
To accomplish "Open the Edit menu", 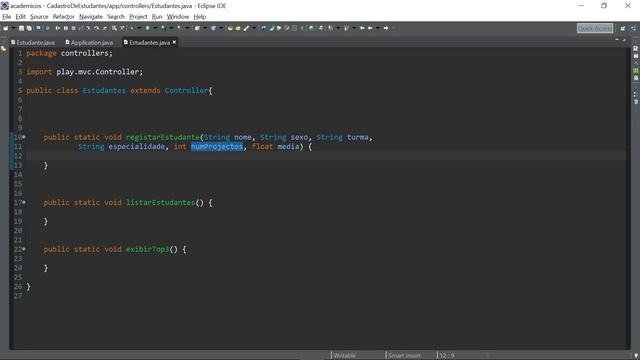I will pyautogui.click(x=20, y=17).
